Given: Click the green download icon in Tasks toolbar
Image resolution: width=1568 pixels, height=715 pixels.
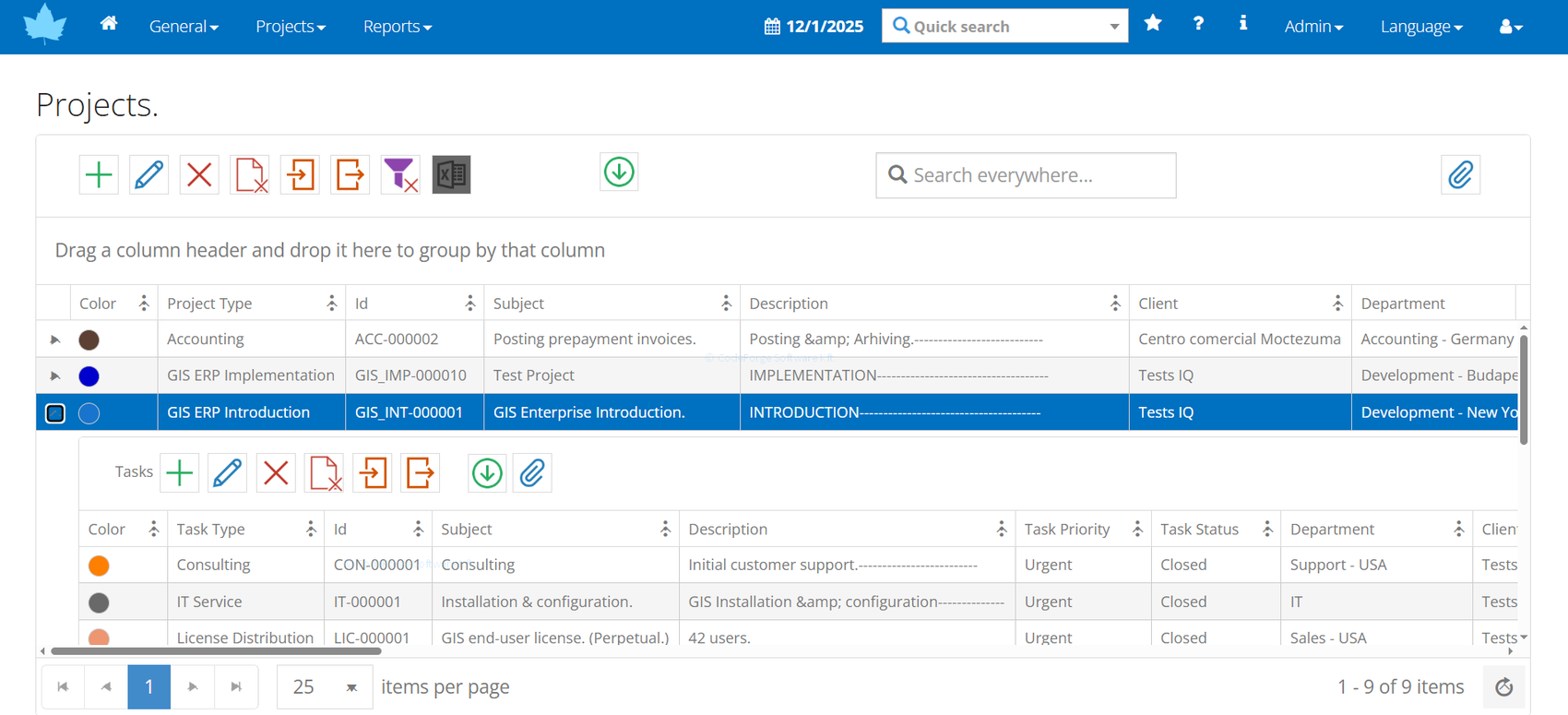Looking at the screenshot, I should click(x=487, y=473).
